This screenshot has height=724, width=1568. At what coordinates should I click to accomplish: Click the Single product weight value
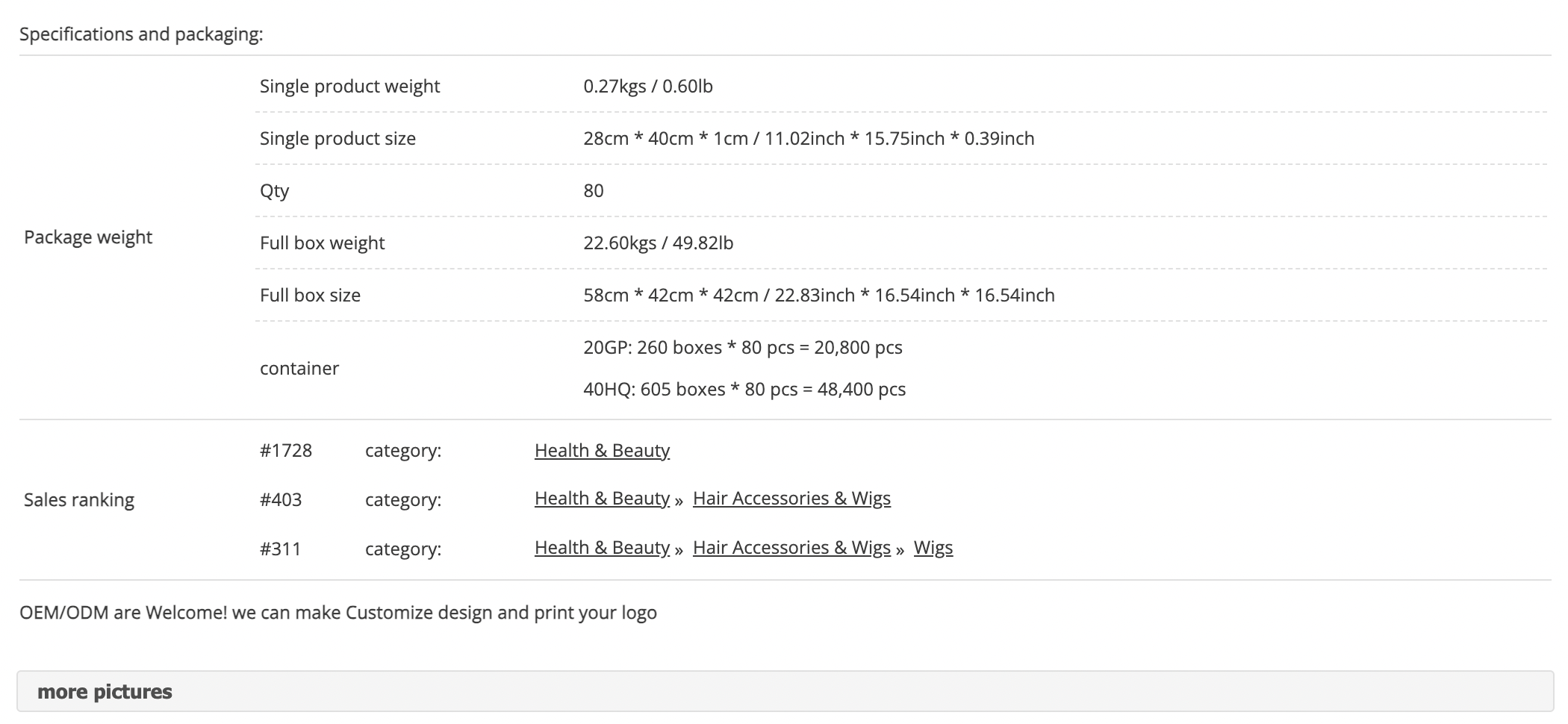click(648, 86)
